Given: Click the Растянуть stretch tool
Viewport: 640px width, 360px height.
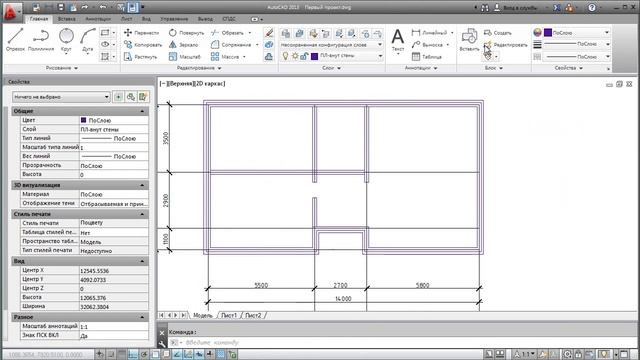Looking at the screenshot, I should 140,57.
